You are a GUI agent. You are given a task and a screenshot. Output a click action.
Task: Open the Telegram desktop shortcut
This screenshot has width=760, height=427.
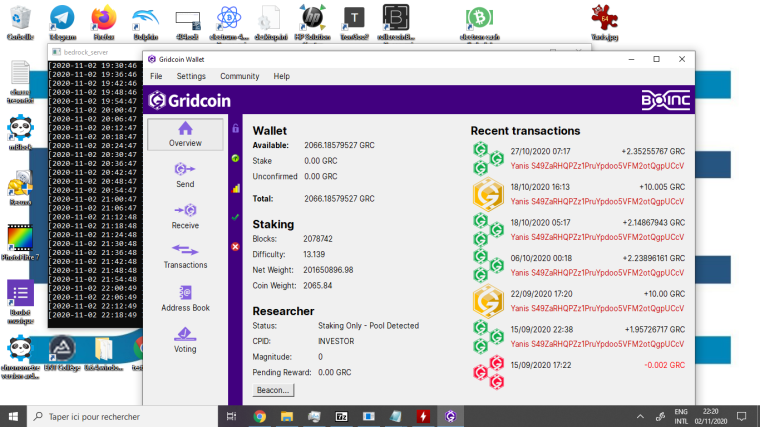click(x=63, y=22)
